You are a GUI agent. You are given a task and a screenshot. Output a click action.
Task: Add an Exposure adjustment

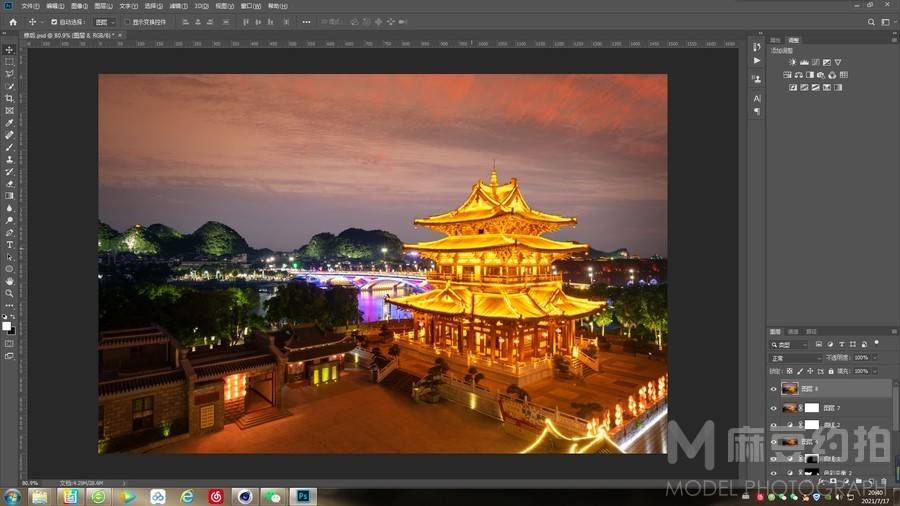tap(827, 62)
